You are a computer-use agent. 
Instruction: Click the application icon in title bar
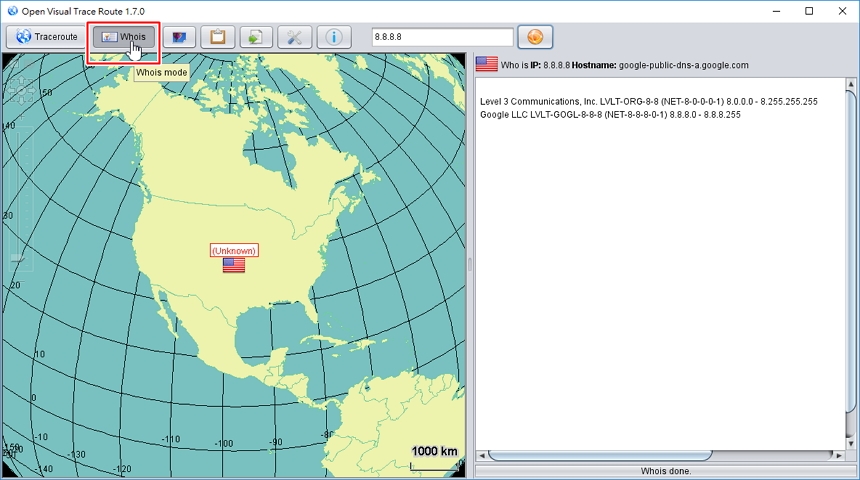pyautogui.click(x=12, y=11)
